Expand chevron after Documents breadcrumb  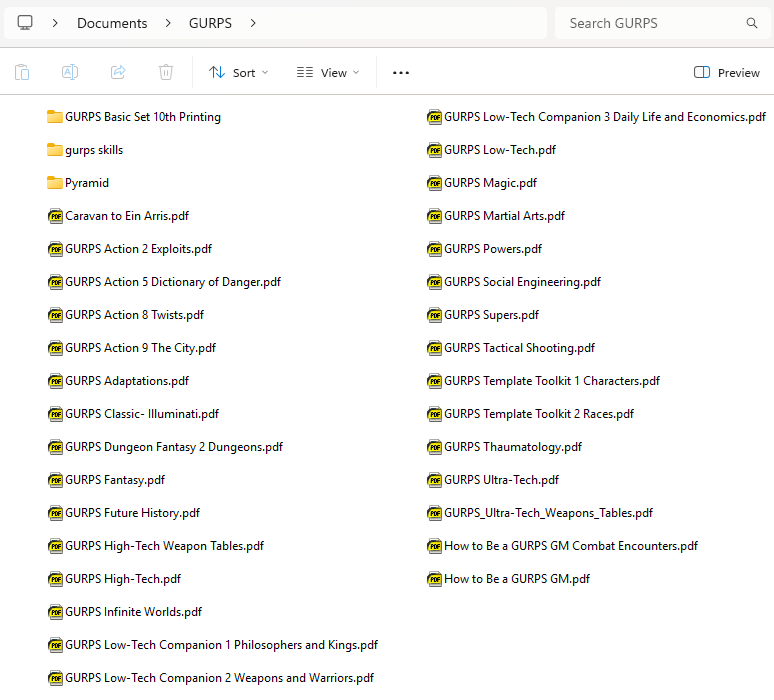click(168, 23)
